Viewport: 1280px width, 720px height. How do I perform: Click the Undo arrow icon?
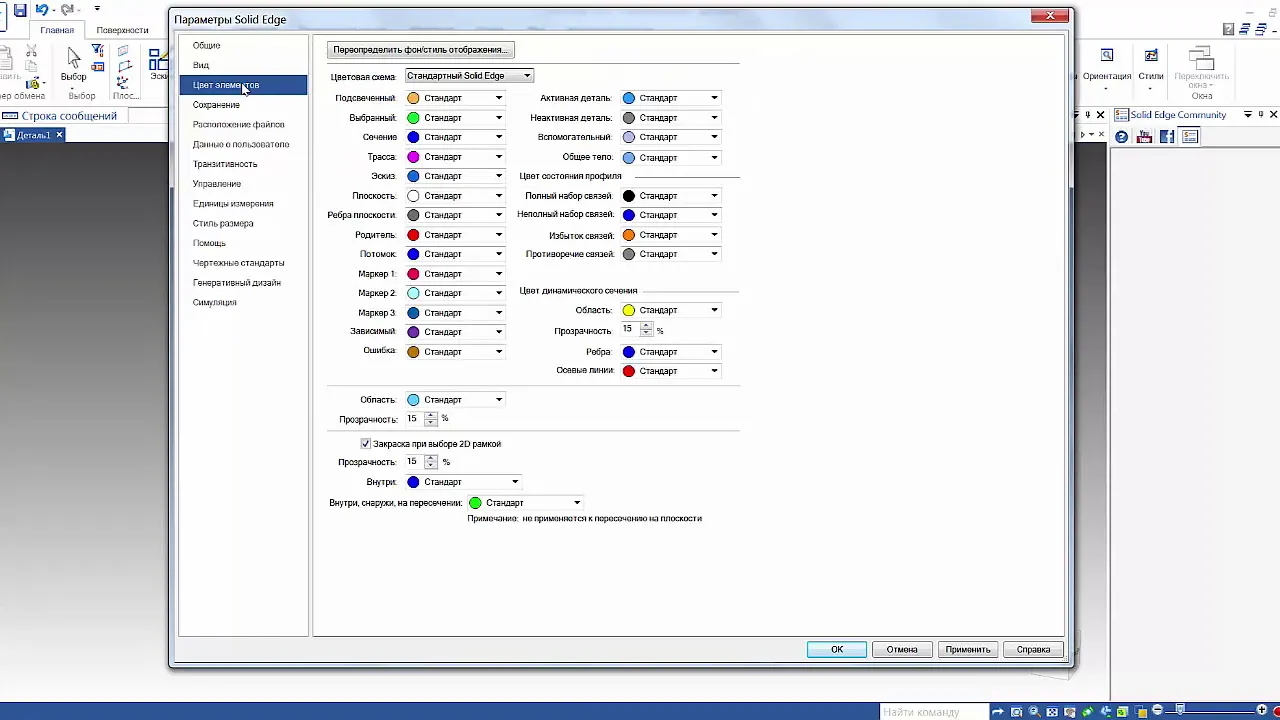tap(42, 10)
